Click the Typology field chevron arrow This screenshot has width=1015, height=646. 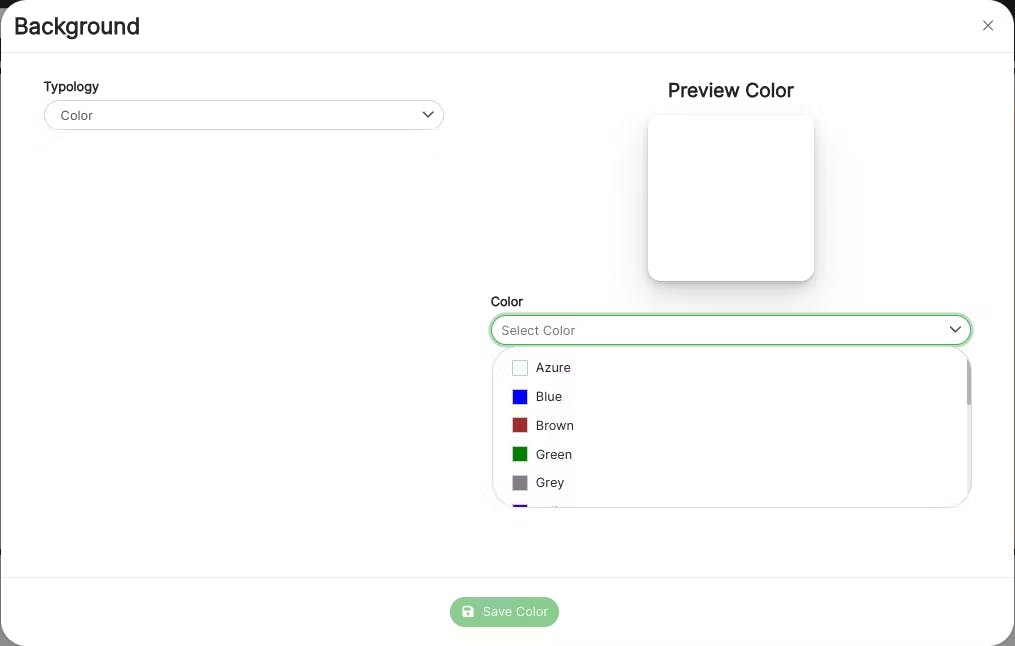pos(428,115)
